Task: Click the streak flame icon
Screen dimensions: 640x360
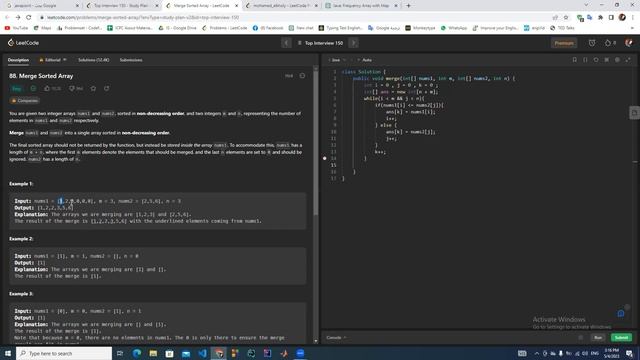Action: [x=609, y=43]
